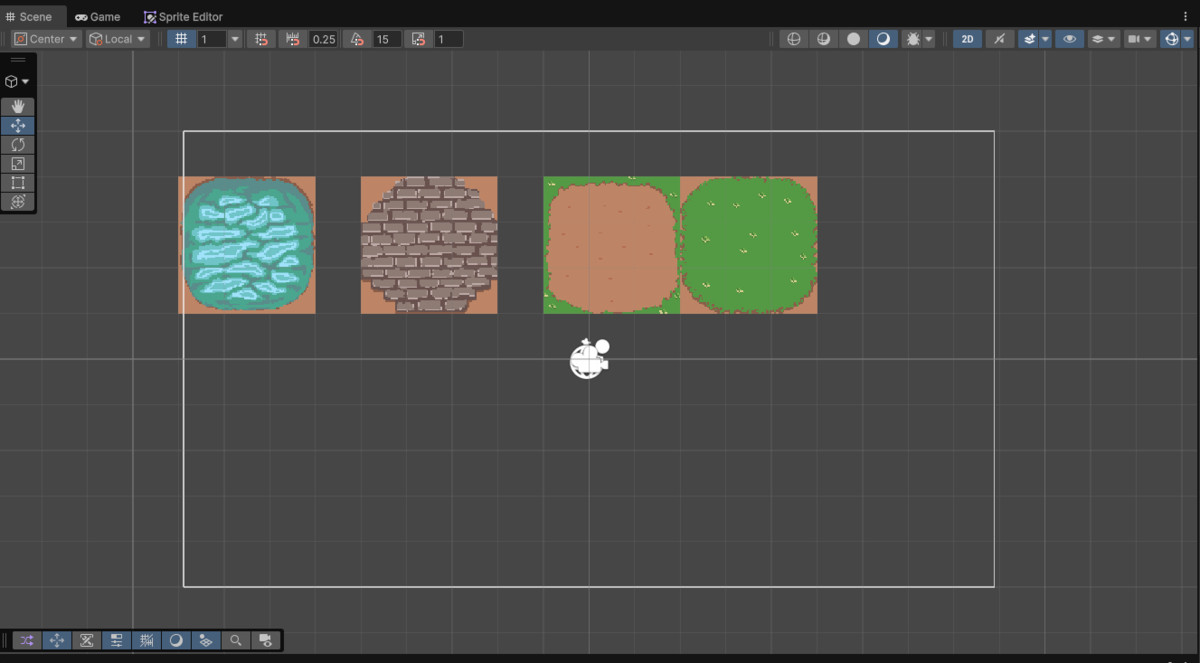This screenshot has width=1200, height=663.
Task: Click the shuffle arrows icon in bottom toolbar
Action: coord(27,640)
